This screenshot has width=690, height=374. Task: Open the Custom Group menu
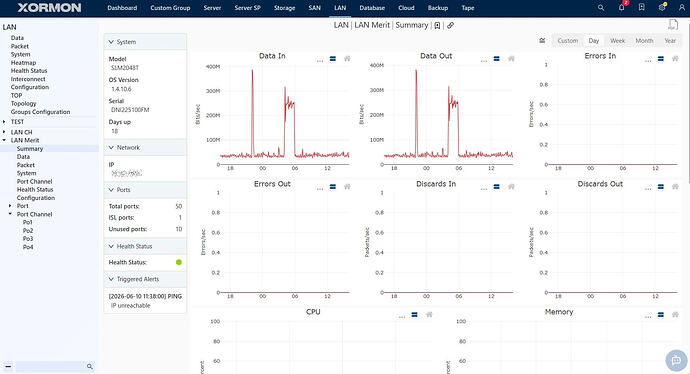point(170,8)
